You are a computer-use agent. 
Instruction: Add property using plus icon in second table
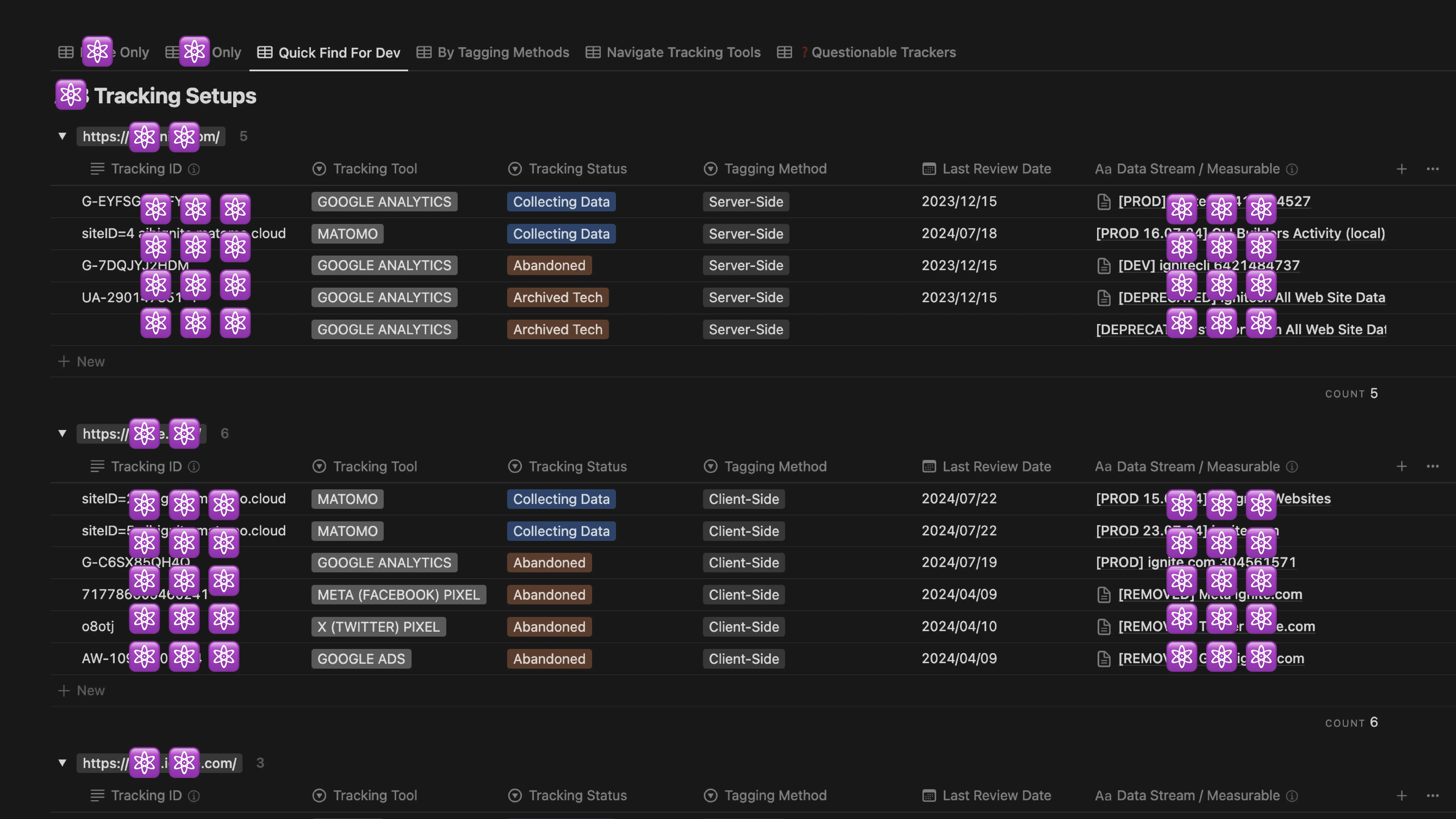coord(1402,466)
